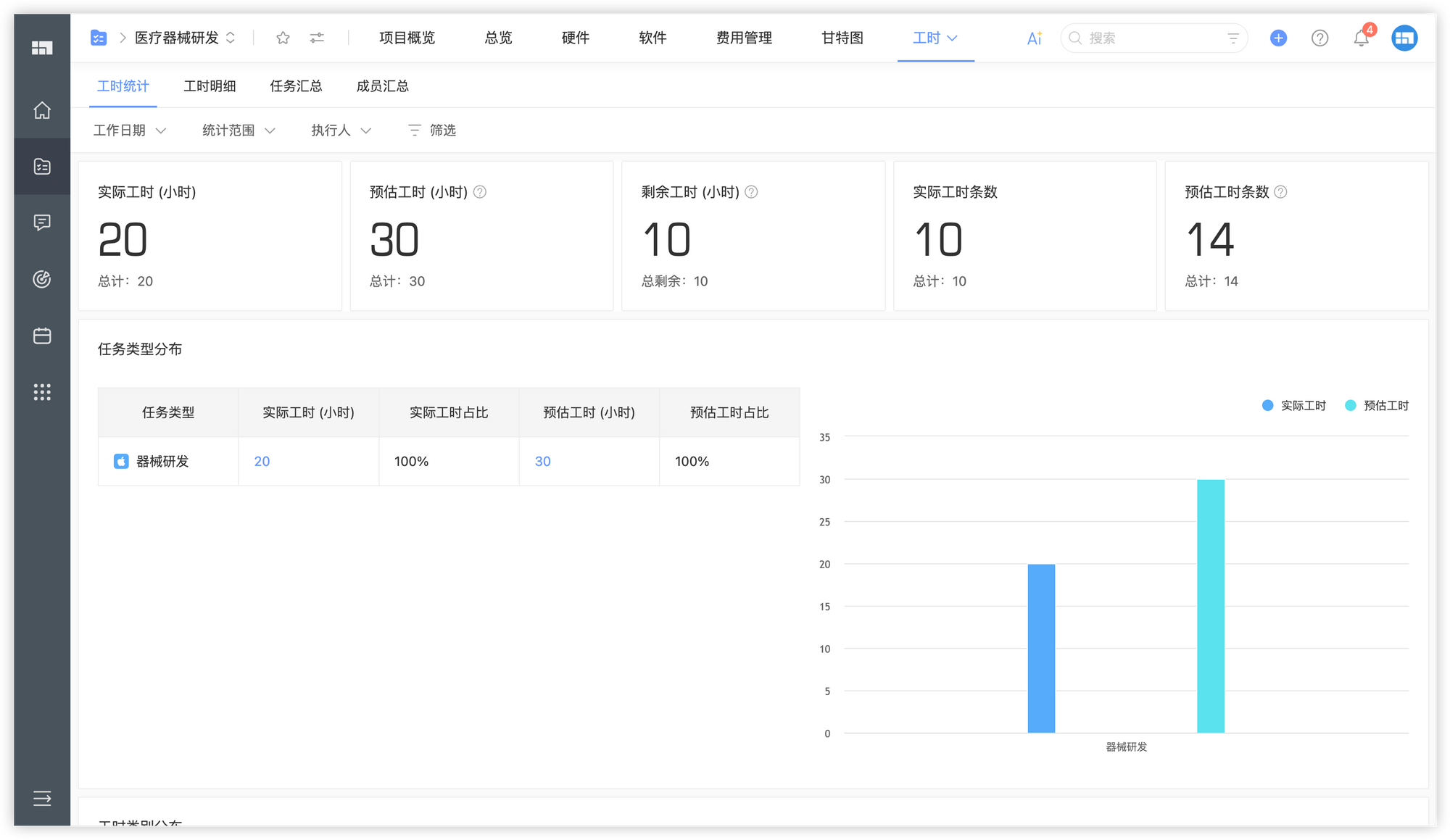This screenshot has width=1450, height=840.
Task: Open the 统计范围 dropdown
Action: [238, 130]
